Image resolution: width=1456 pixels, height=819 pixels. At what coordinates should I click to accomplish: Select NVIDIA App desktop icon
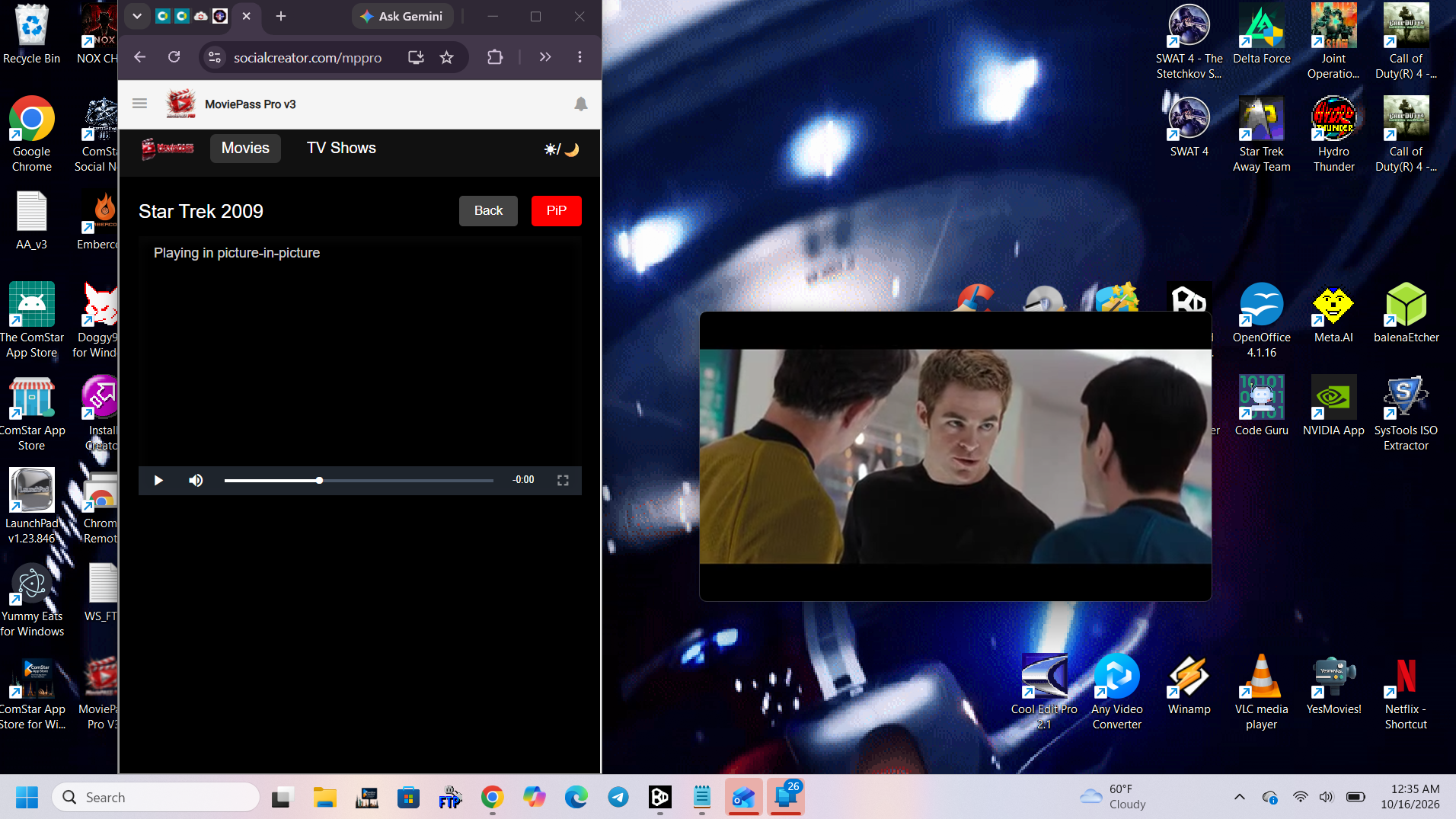[1333, 405]
